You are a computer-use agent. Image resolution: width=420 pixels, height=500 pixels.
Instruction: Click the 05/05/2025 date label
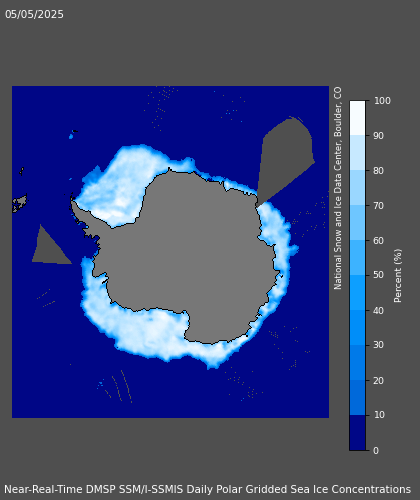pos(34,14)
